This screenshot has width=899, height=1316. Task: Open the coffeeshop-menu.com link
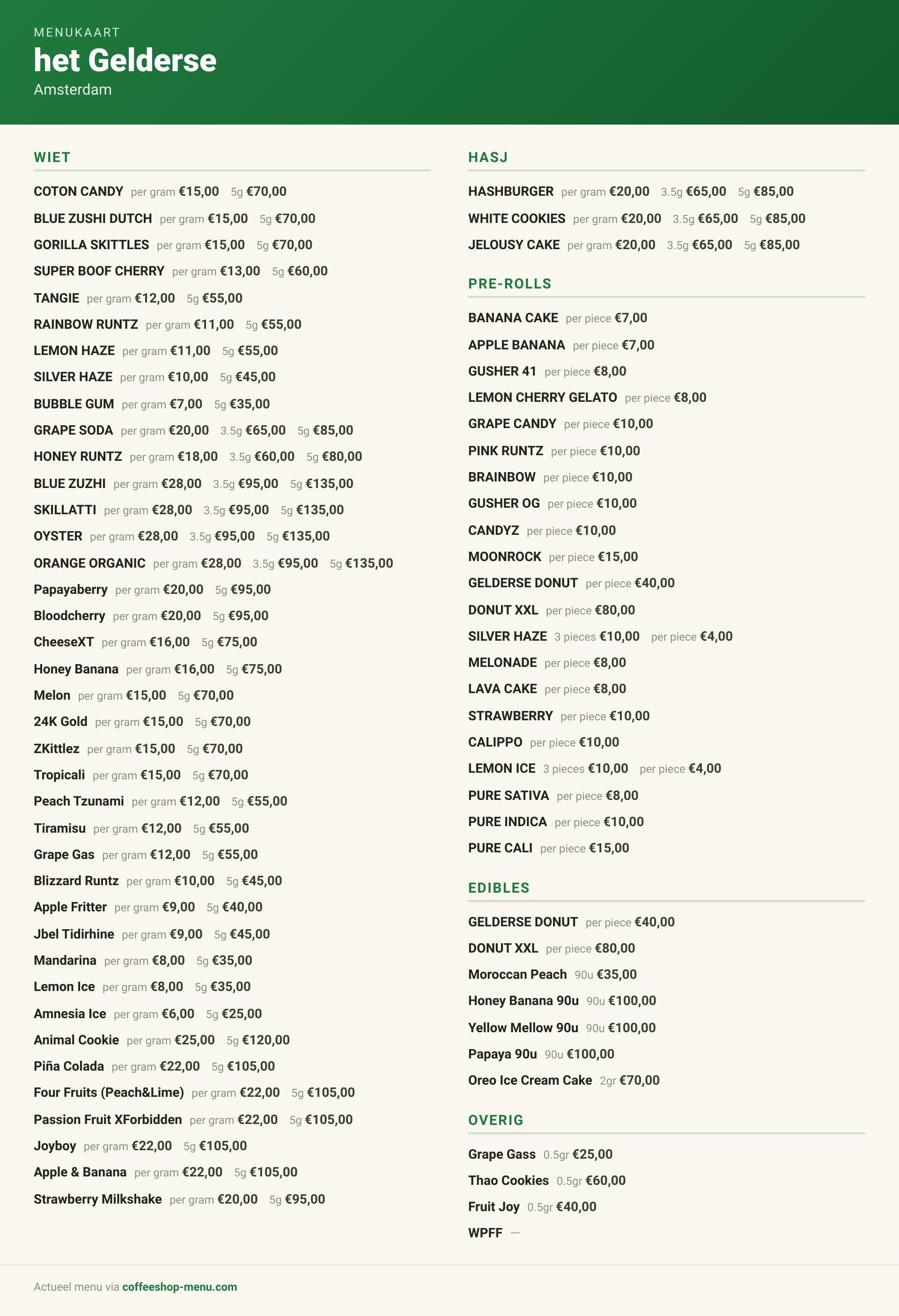[x=179, y=1286]
